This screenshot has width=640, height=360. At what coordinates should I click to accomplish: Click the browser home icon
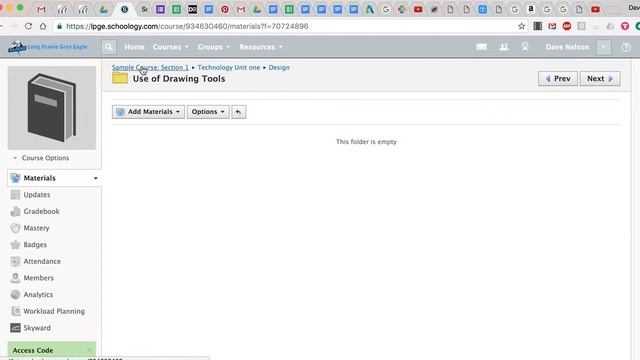(x=43, y=26)
